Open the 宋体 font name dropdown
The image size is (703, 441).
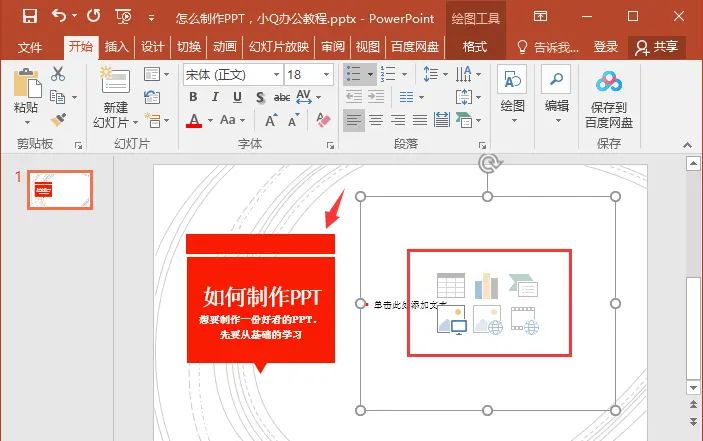pyautogui.click(x=277, y=74)
